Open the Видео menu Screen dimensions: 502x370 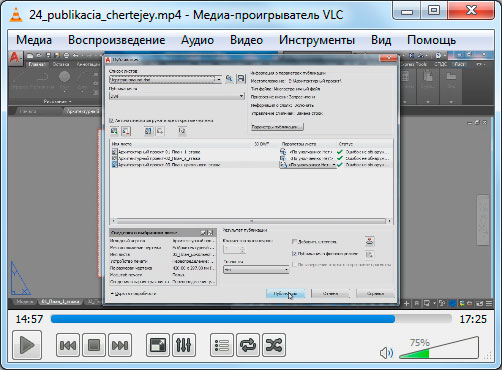pos(246,40)
